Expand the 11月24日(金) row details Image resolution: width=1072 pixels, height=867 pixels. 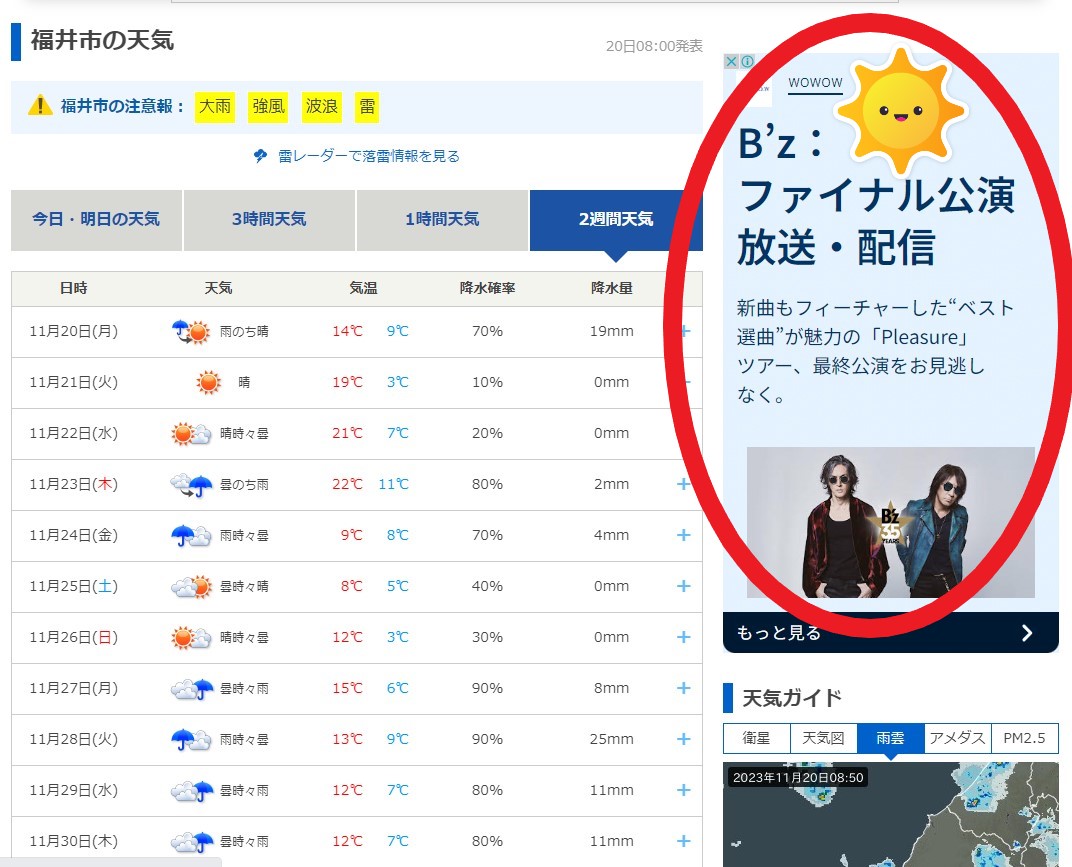[683, 535]
